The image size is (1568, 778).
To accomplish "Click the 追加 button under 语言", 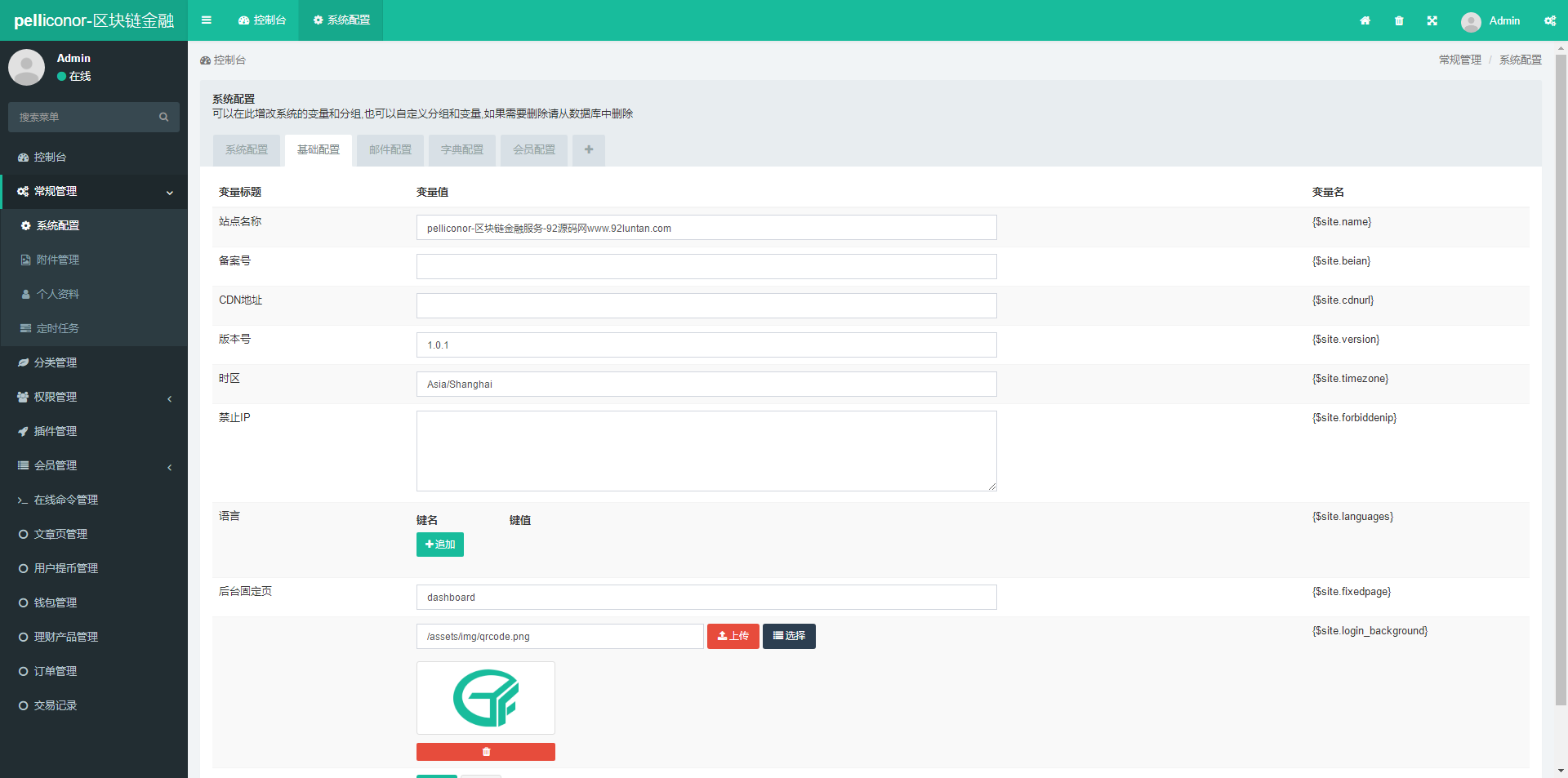I will pos(440,545).
